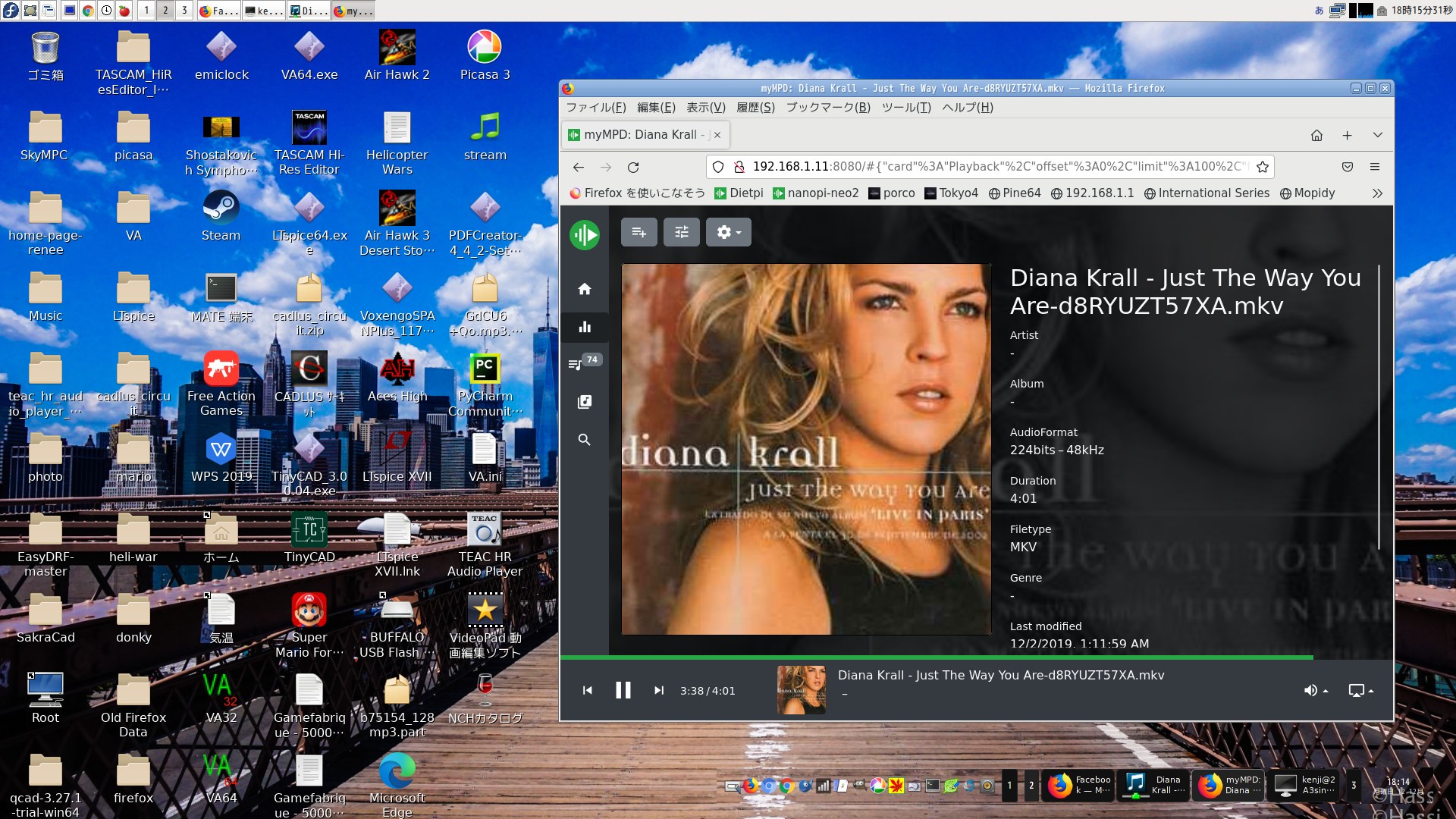Viewport: 1456px width, 819px height.
Task: Skip to the next track
Action: tap(658, 690)
